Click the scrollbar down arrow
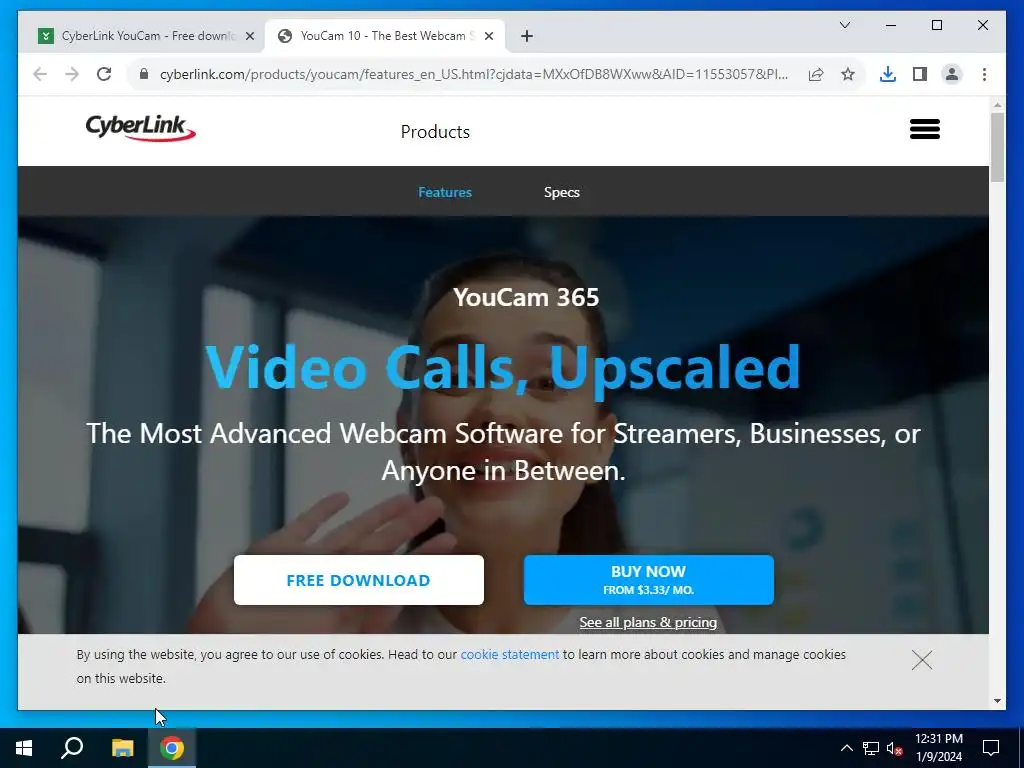 tap(997, 701)
